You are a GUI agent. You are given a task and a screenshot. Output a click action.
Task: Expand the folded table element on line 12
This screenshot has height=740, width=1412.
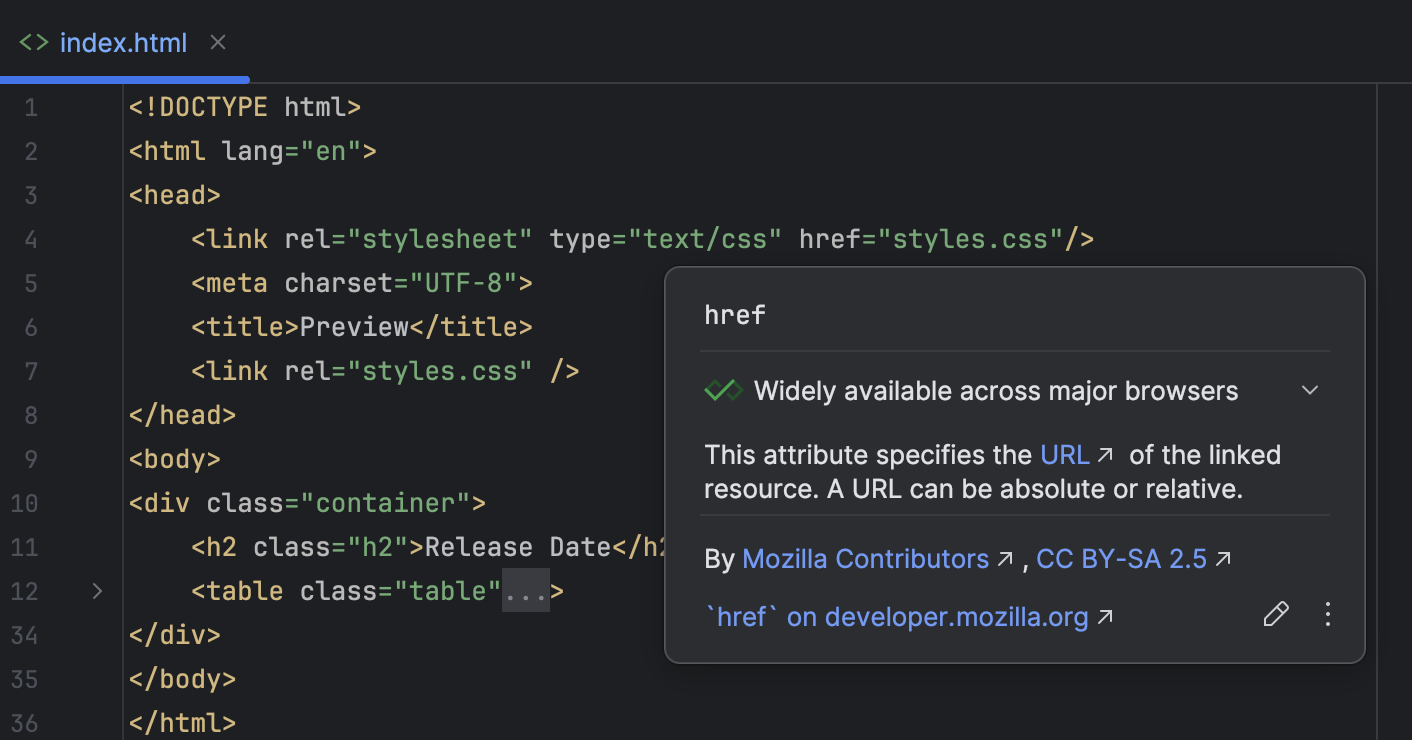[97, 591]
